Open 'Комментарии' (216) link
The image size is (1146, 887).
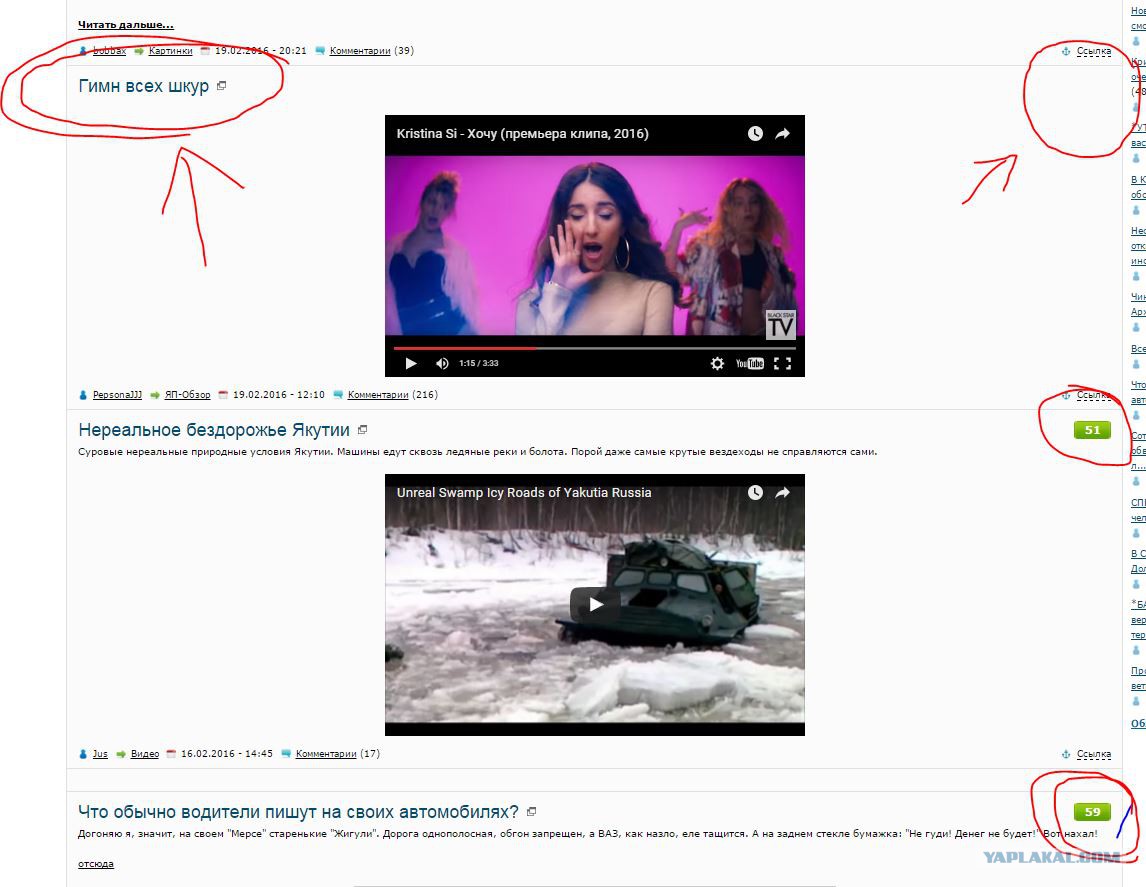pos(378,395)
